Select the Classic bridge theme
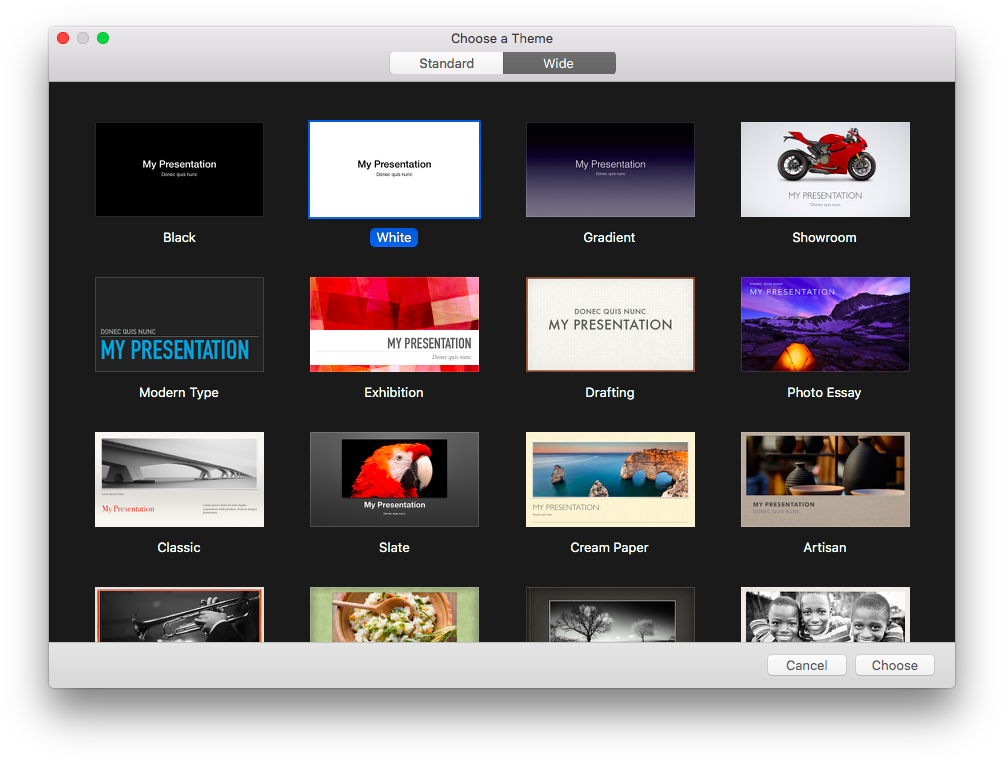 pyautogui.click(x=179, y=479)
